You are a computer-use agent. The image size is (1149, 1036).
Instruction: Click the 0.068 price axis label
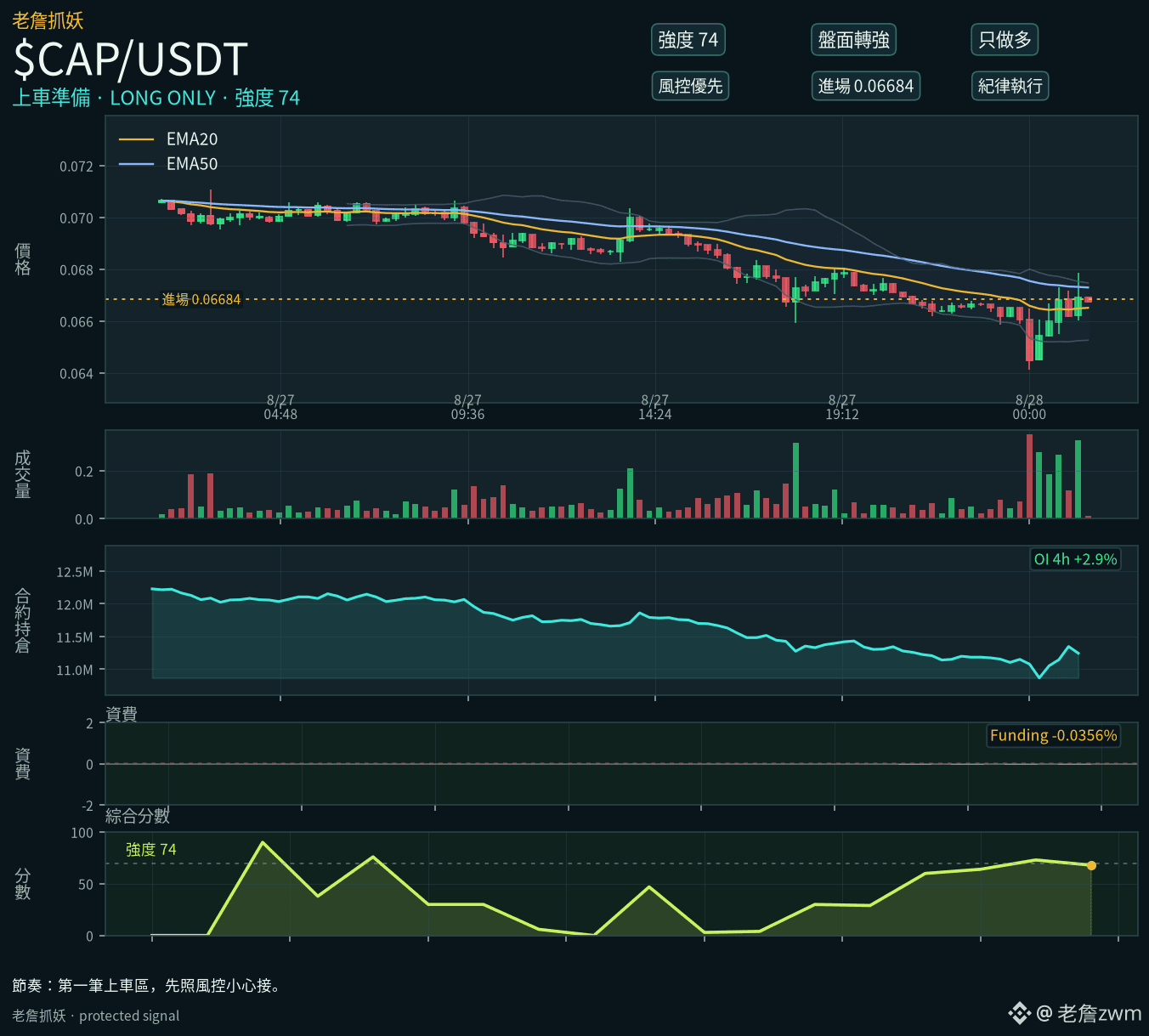point(76,270)
